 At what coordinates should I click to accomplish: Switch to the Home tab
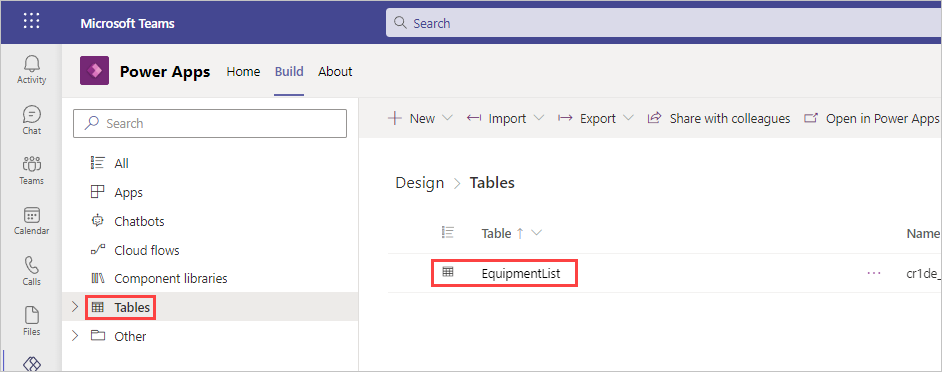(243, 72)
